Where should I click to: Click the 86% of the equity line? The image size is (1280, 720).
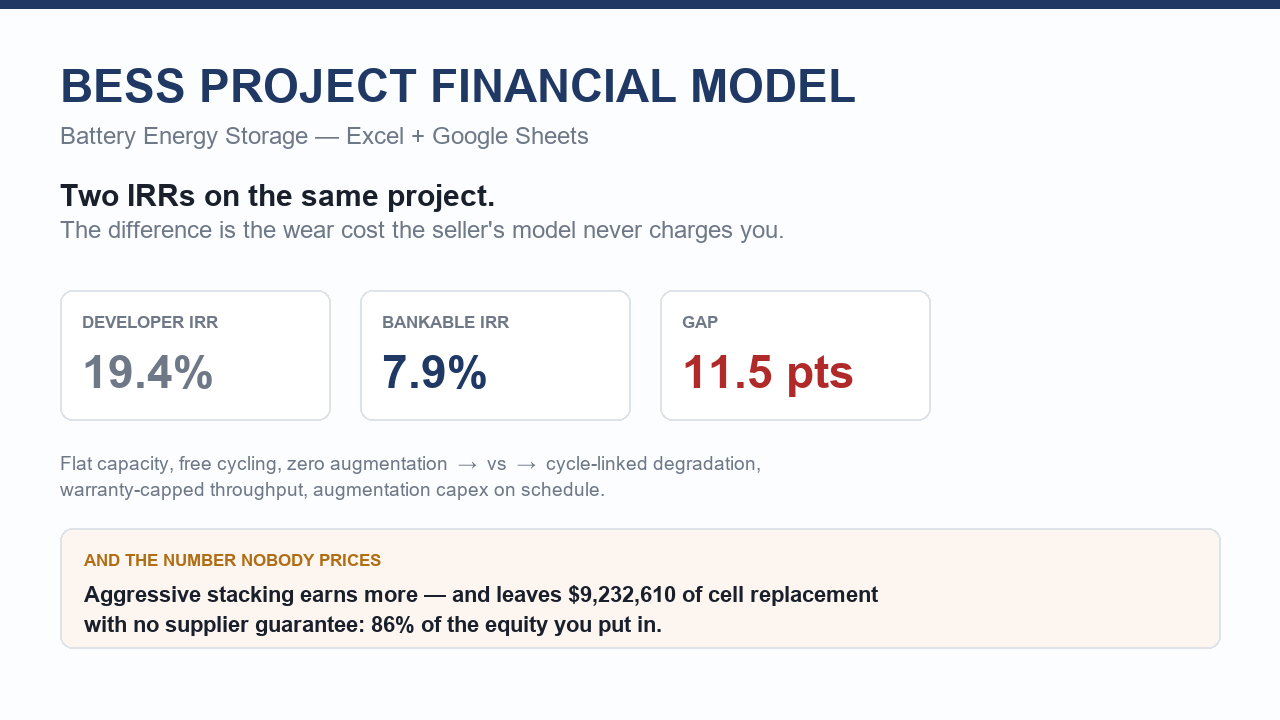pos(373,625)
